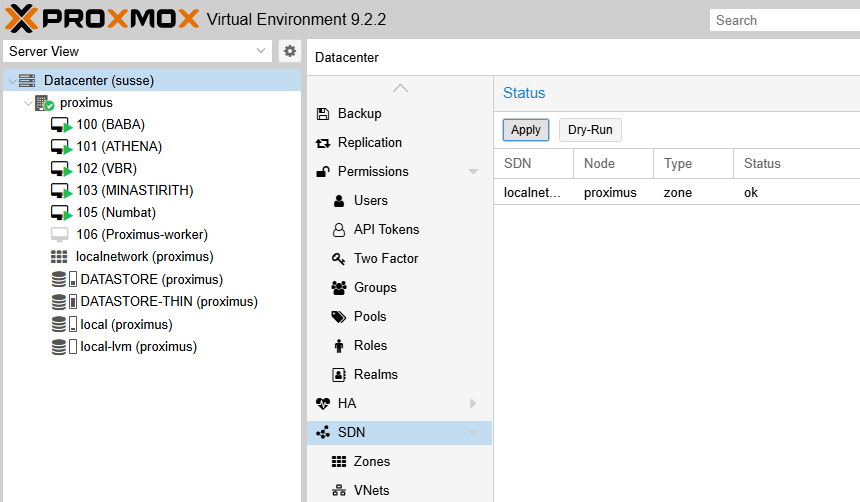This screenshot has height=502, width=860.
Task: Click the local-lvm storage icon
Action: (x=64, y=347)
